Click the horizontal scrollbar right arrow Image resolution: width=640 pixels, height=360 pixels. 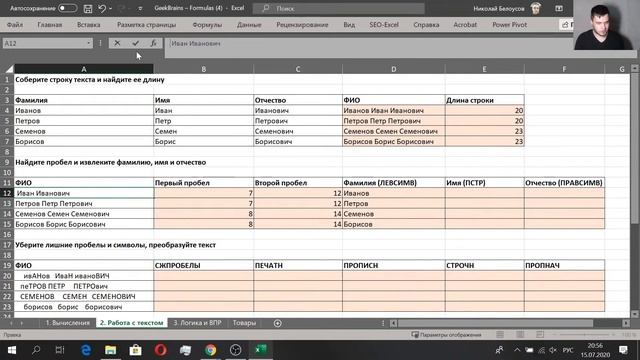coord(626,323)
